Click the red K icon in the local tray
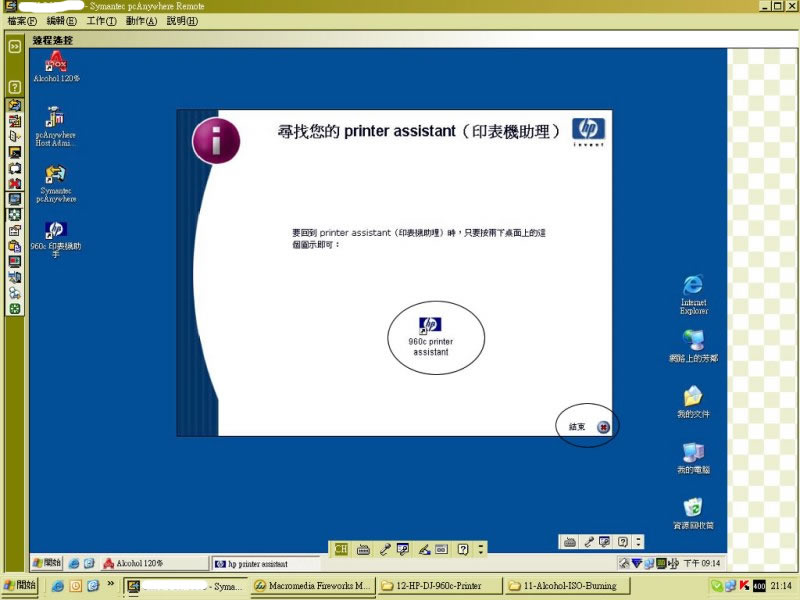 point(744,585)
